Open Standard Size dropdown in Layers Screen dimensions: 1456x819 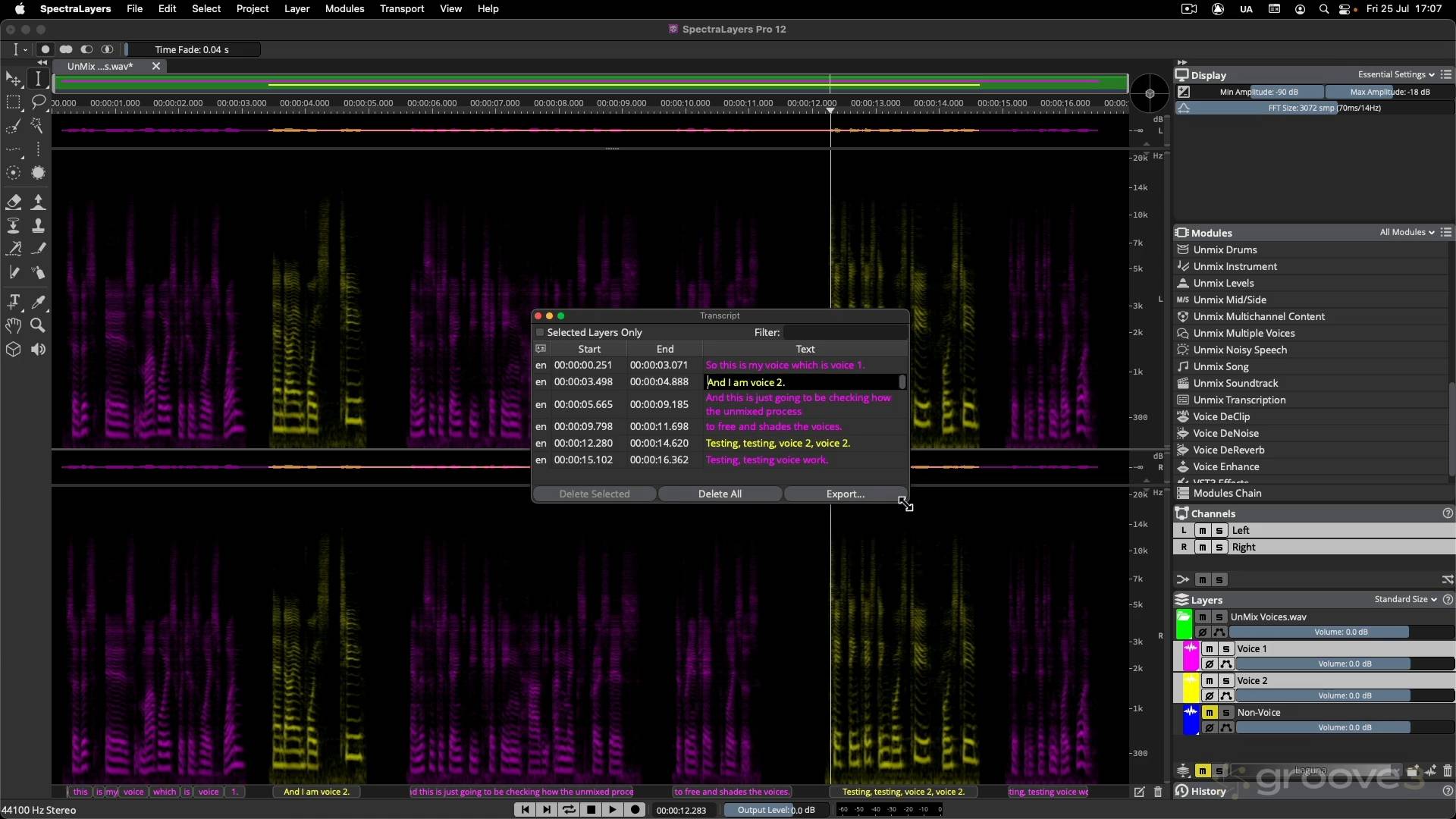tap(1405, 599)
